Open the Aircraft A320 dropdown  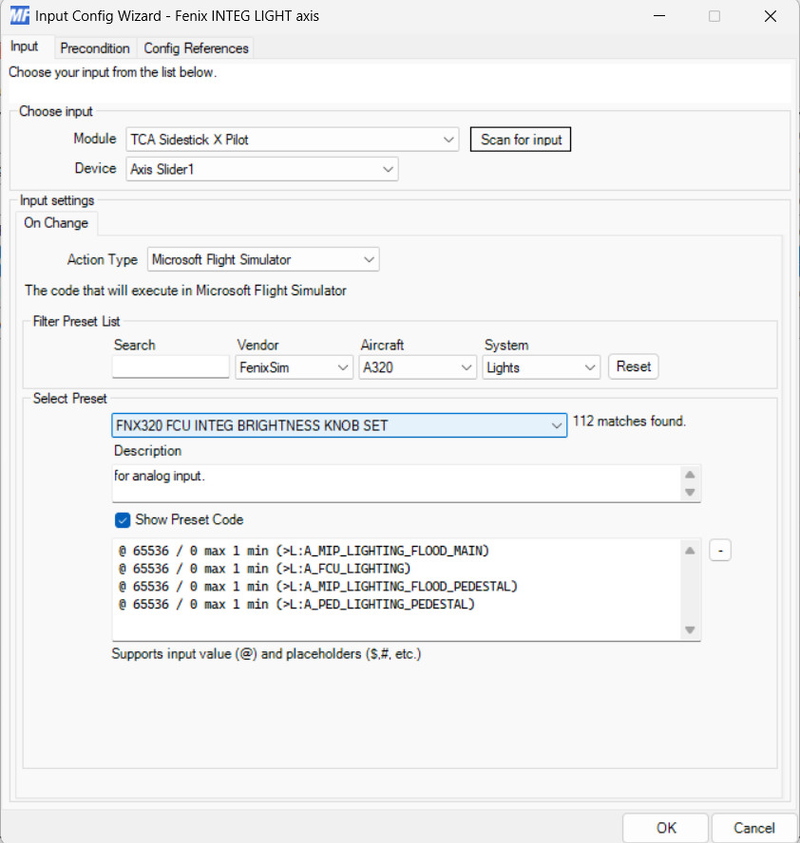[417, 368]
